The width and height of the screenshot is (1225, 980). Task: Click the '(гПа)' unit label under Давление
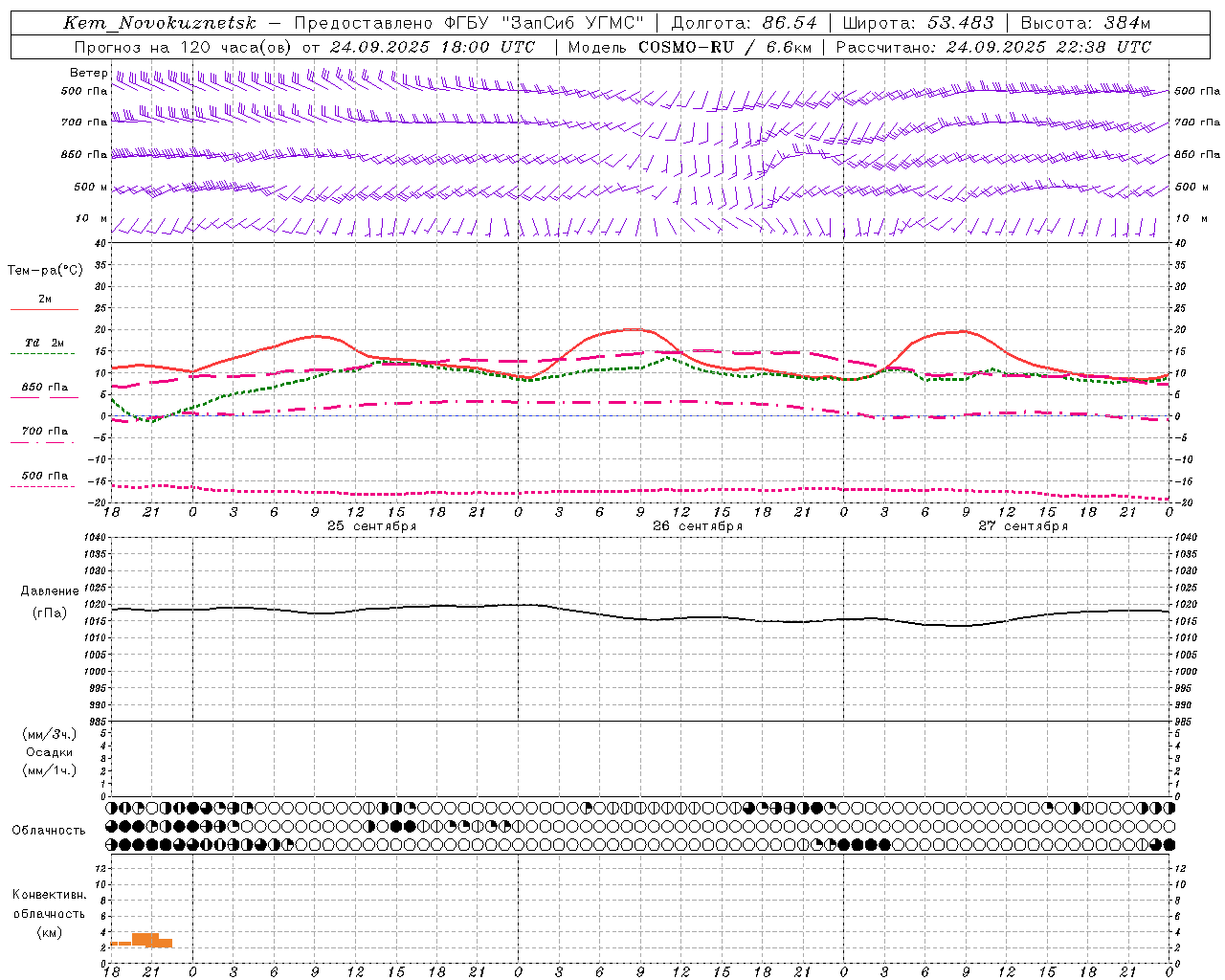point(50,613)
